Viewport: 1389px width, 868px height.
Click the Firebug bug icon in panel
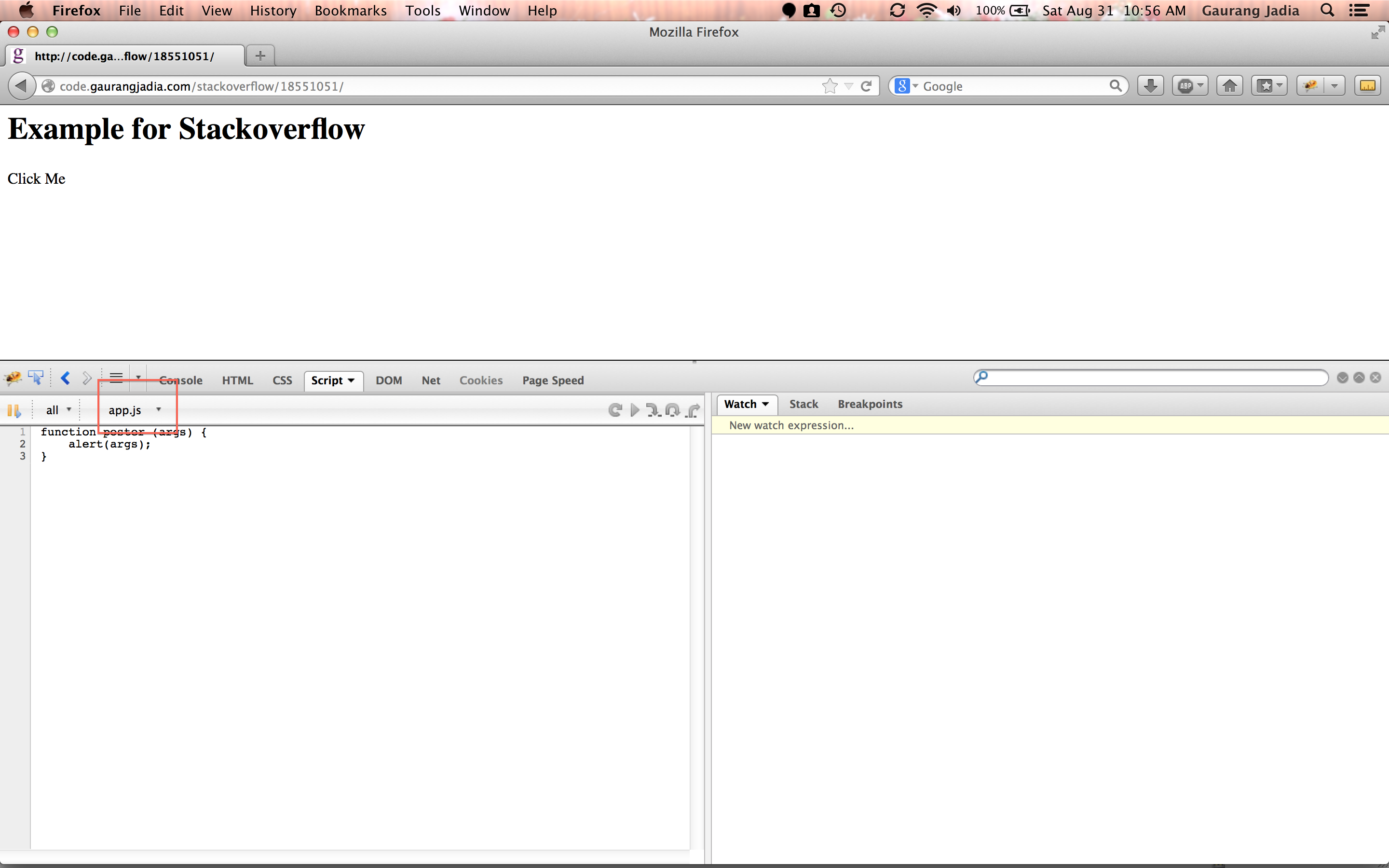pyautogui.click(x=13, y=378)
